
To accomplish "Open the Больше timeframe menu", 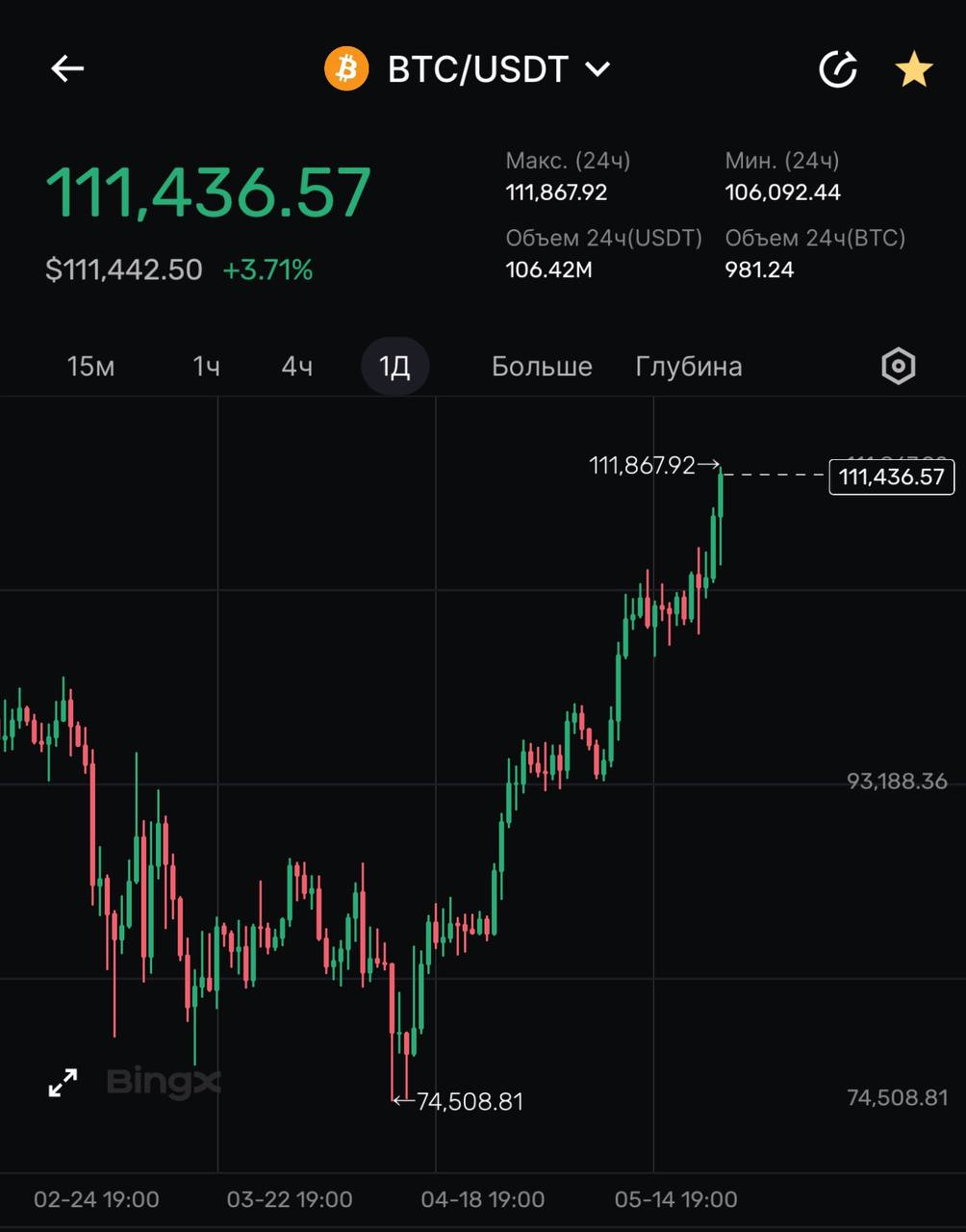I will point(542,367).
